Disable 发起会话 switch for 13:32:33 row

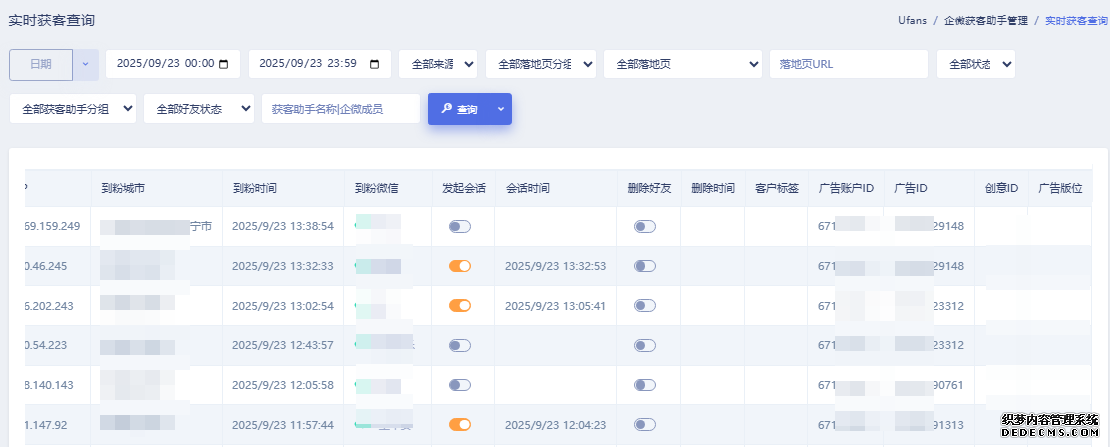click(x=460, y=266)
